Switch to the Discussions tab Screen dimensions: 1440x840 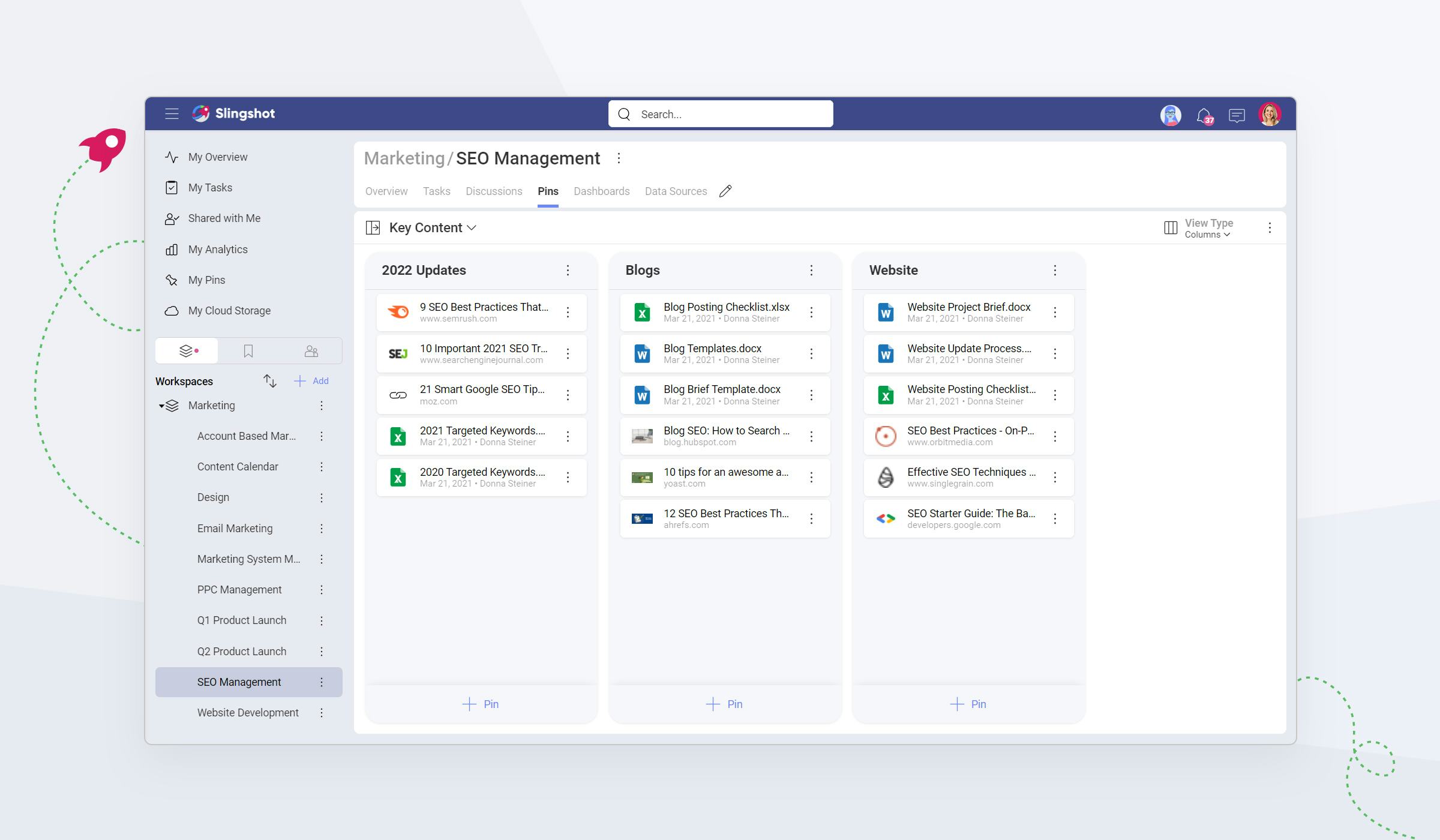(x=494, y=191)
